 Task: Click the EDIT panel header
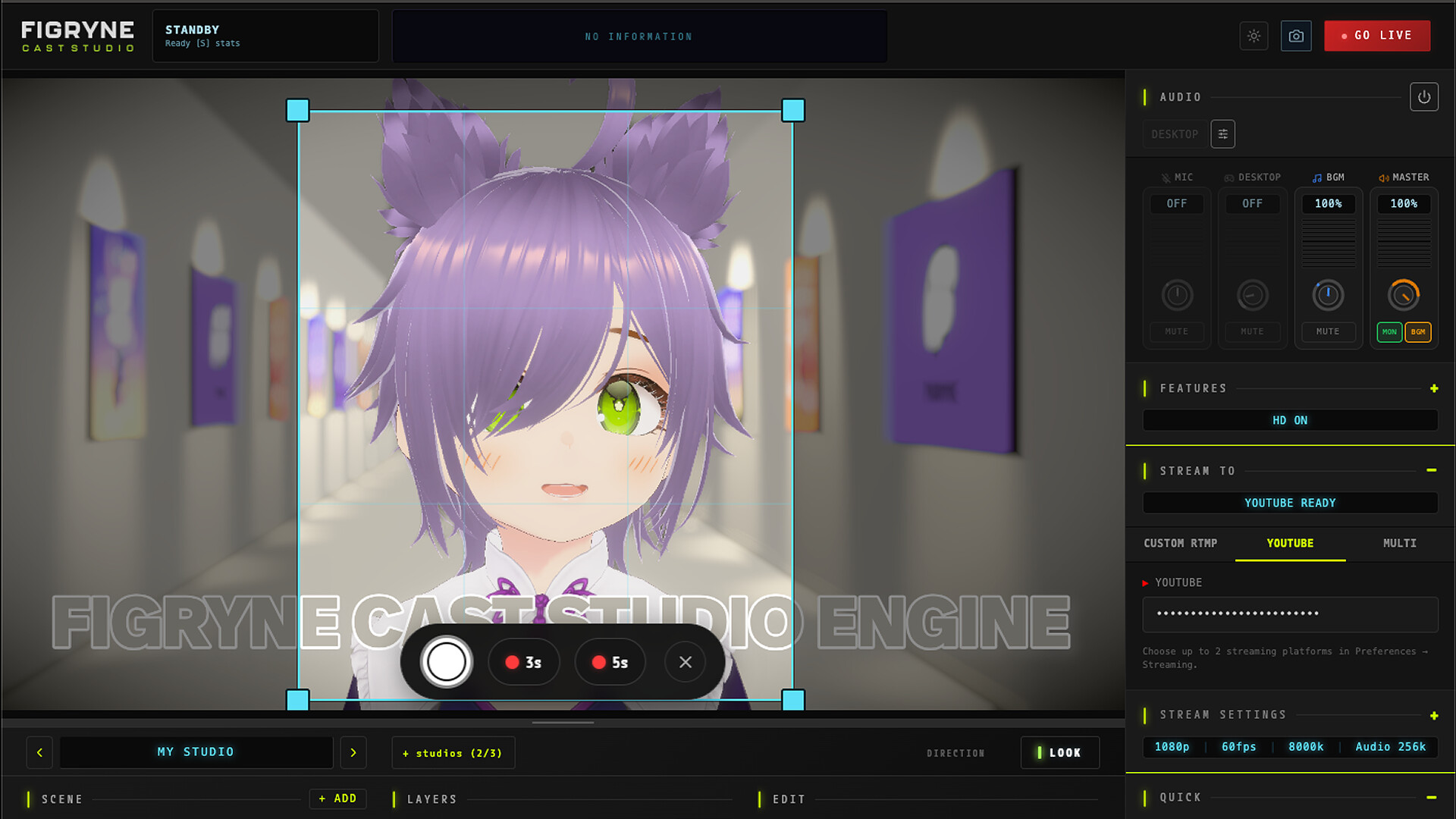point(789,799)
